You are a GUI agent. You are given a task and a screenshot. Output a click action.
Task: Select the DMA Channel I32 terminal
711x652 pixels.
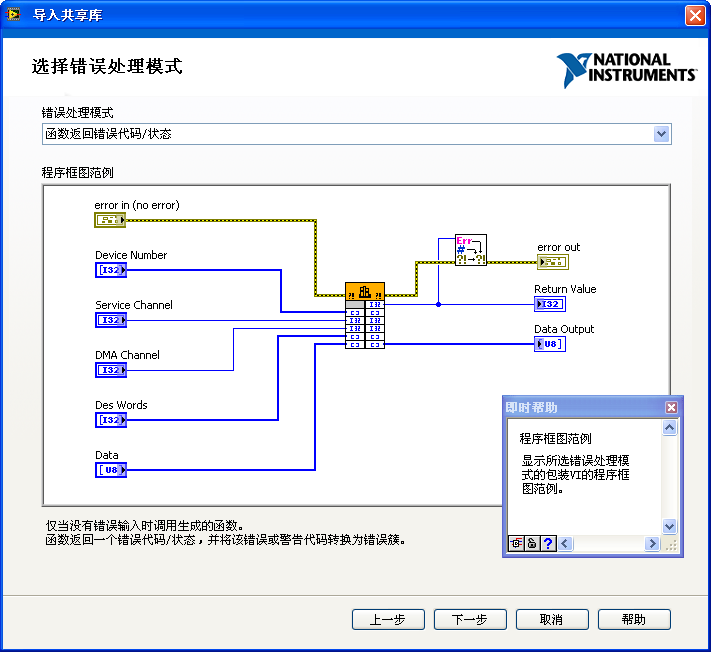point(110,370)
